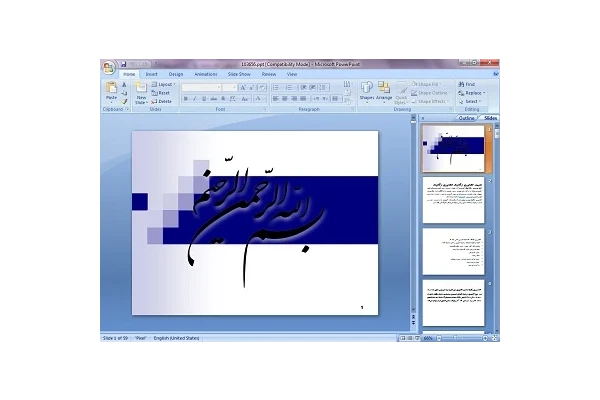The width and height of the screenshot is (600, 400).
Task: Decrease list indent level
Action: (x=303, y=88)
